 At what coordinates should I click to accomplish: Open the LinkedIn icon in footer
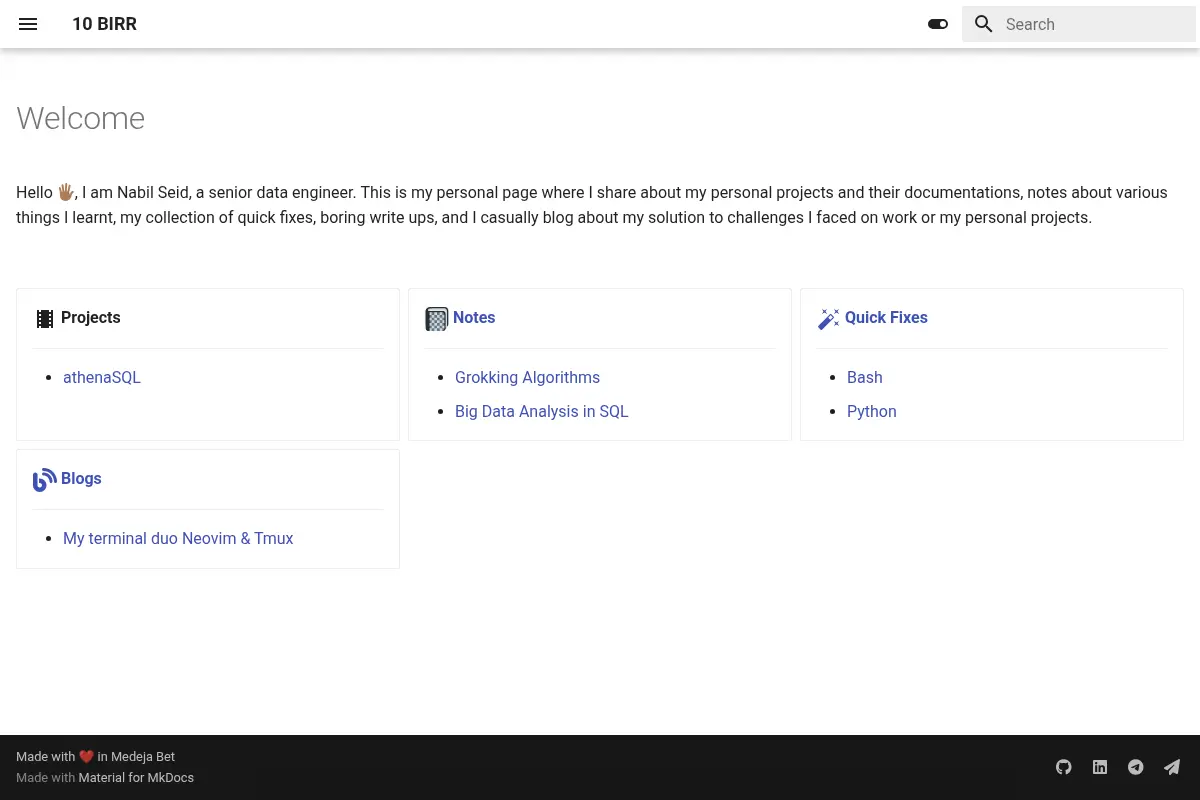tap(1100, 767)
